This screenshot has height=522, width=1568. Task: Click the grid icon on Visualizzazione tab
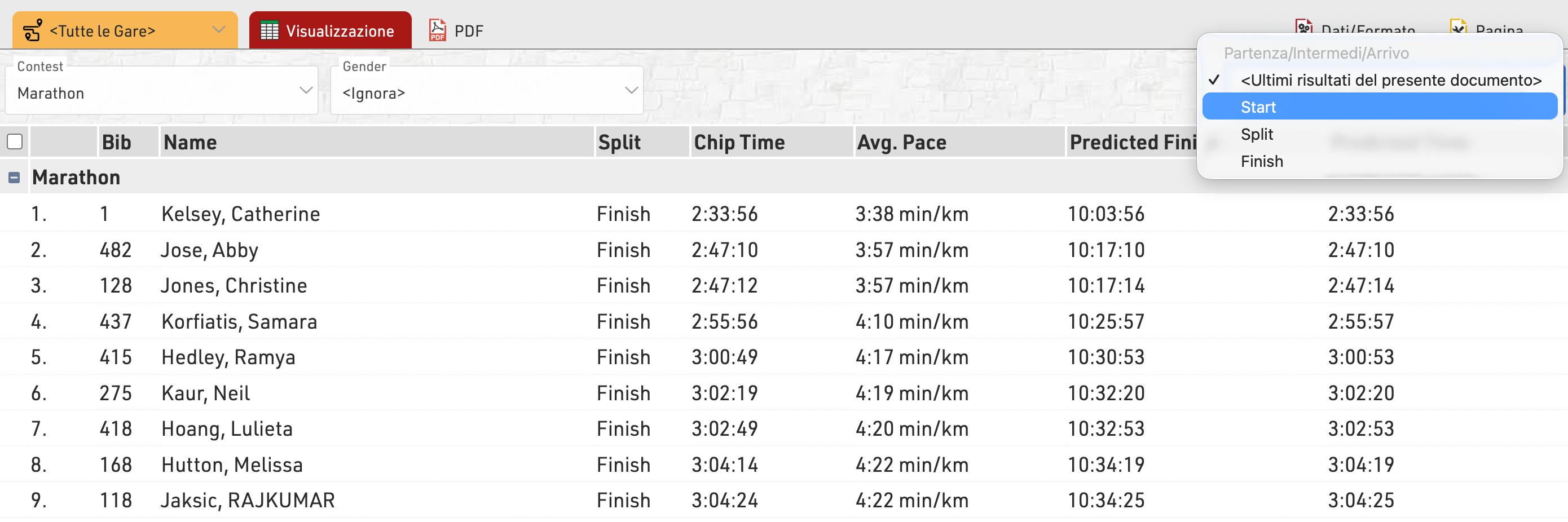click(x=269, y=30)
